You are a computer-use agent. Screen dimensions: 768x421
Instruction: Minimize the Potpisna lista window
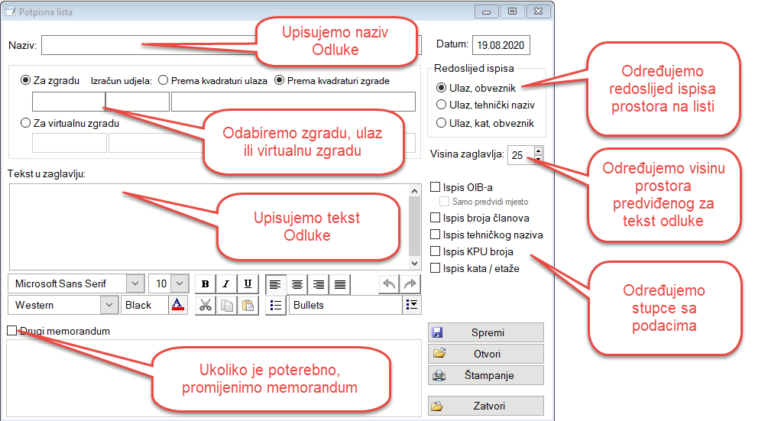pos(486,12)
